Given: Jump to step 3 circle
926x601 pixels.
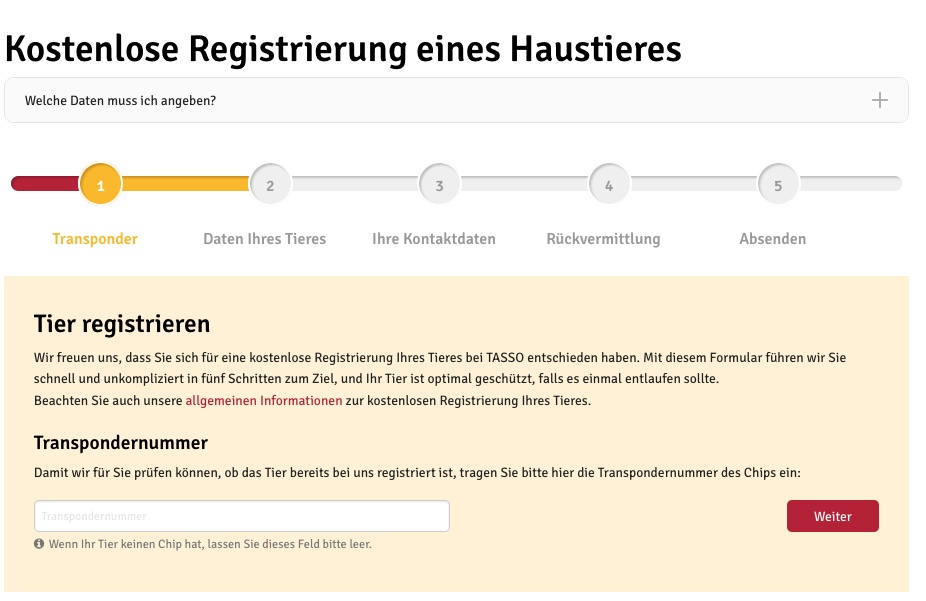Looking at the screenshot, I should (x=439, y=184).
